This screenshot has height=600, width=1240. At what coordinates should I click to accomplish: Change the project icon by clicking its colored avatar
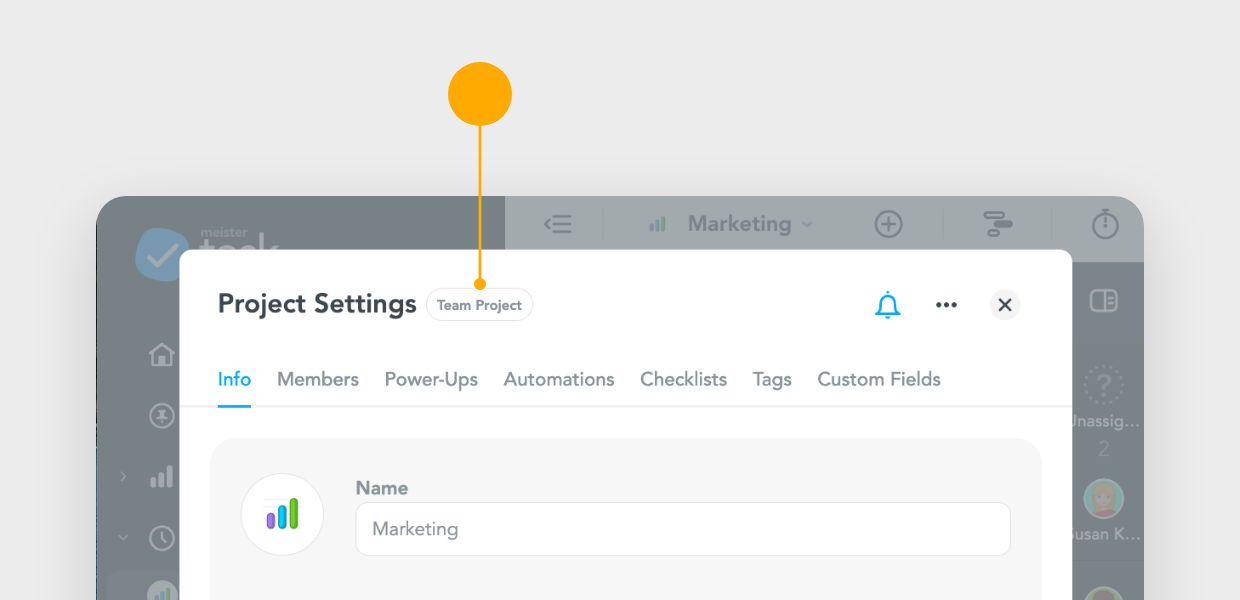pos(282,514)
